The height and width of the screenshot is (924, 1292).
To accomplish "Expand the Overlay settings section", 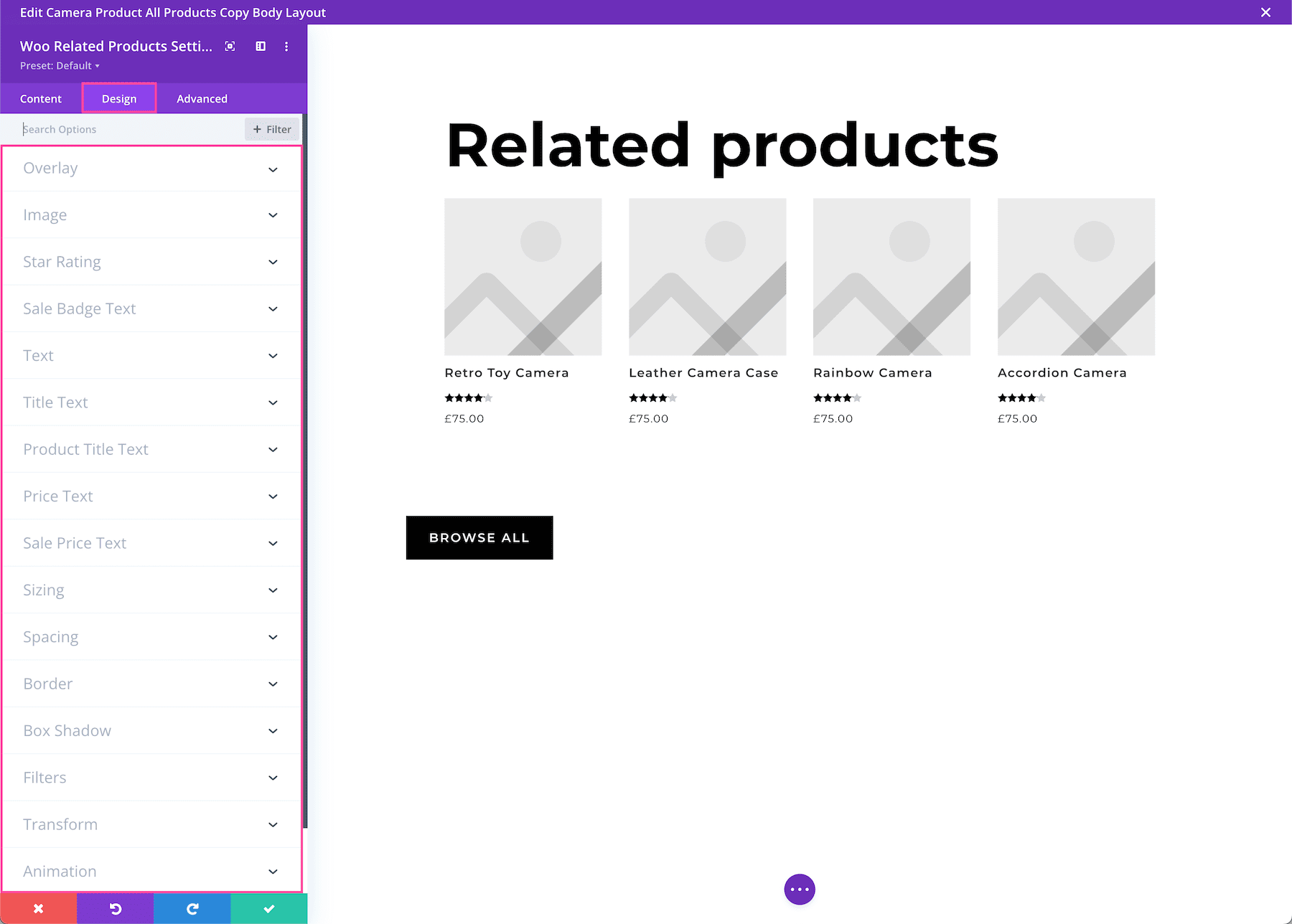I will tap(151, 169).
